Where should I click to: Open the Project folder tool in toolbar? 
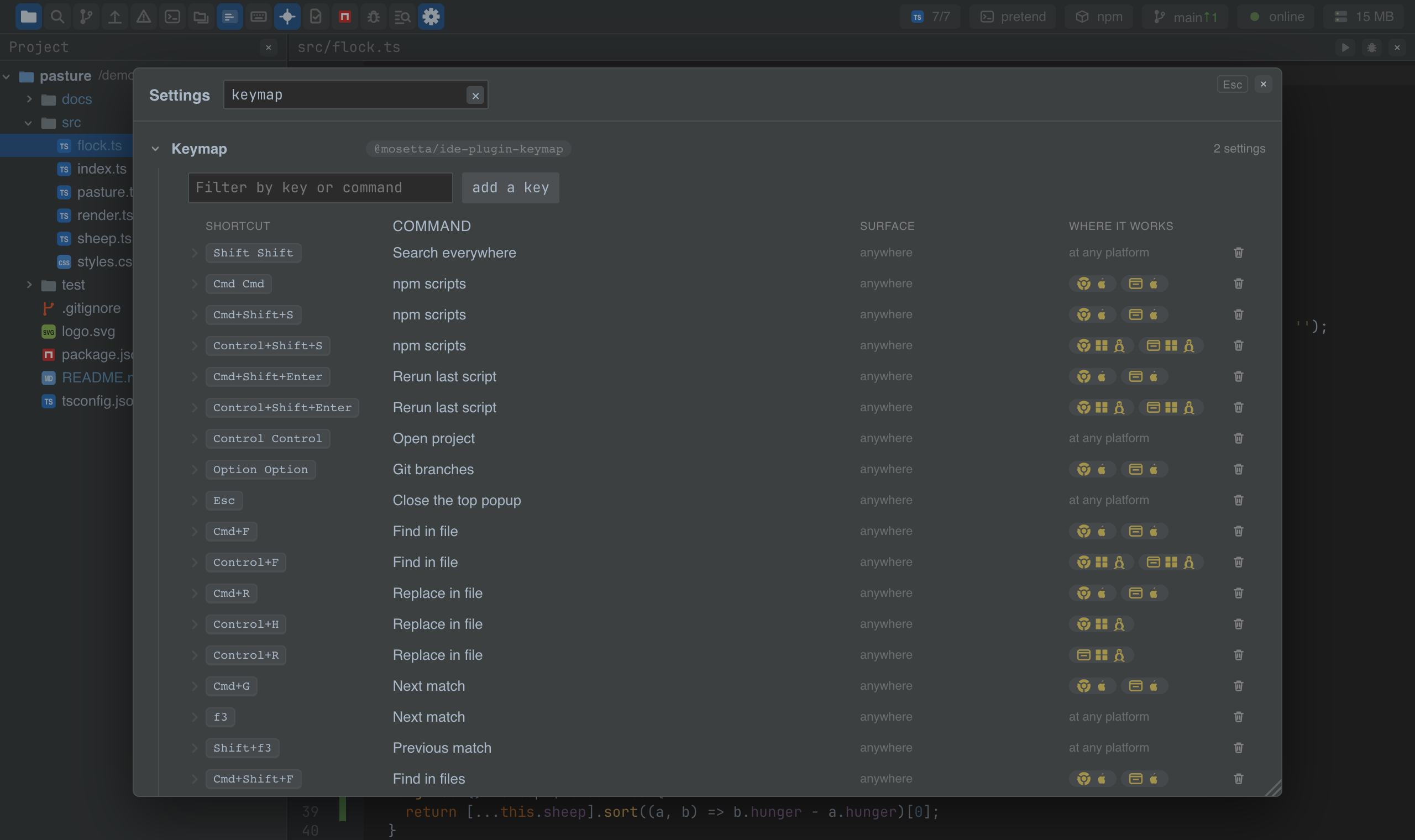click(x=28, y=17)
